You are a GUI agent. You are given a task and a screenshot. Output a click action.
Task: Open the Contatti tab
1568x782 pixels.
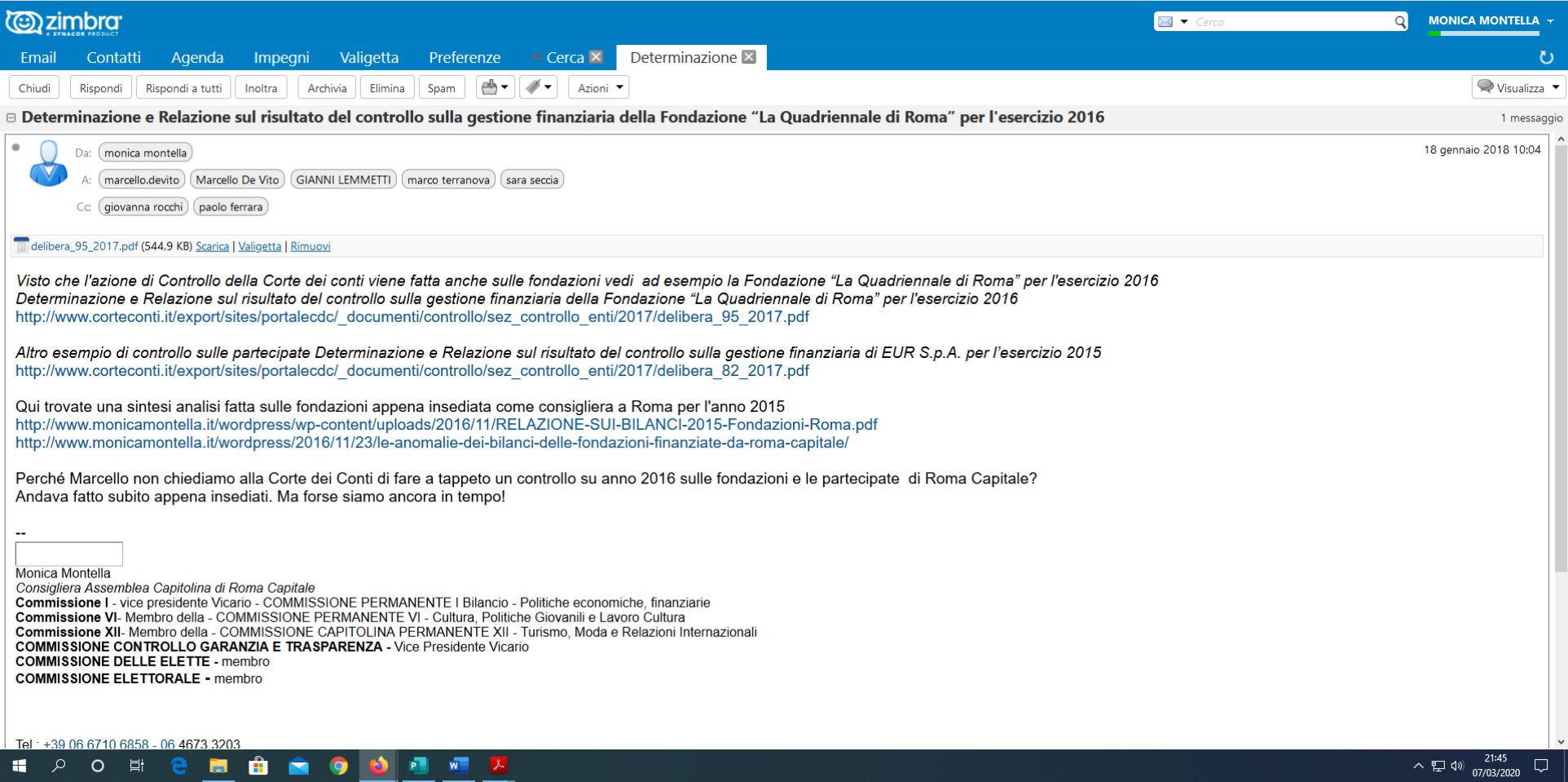click(x=113, y=57)
